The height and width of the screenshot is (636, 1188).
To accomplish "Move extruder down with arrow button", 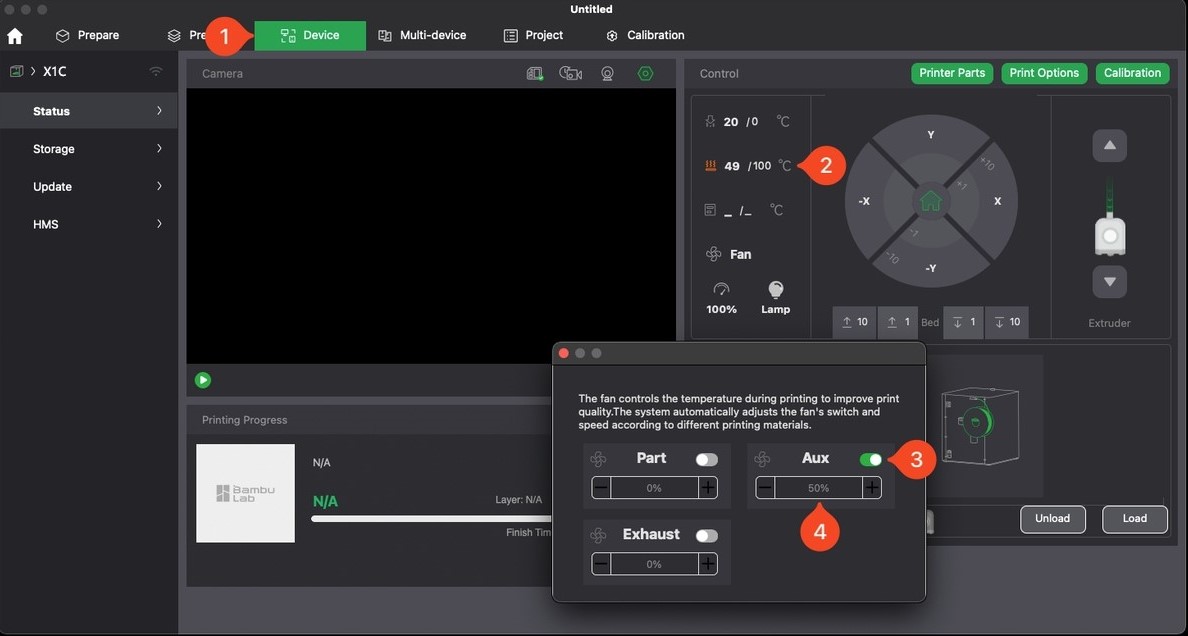I will [x=1109, y=282].
